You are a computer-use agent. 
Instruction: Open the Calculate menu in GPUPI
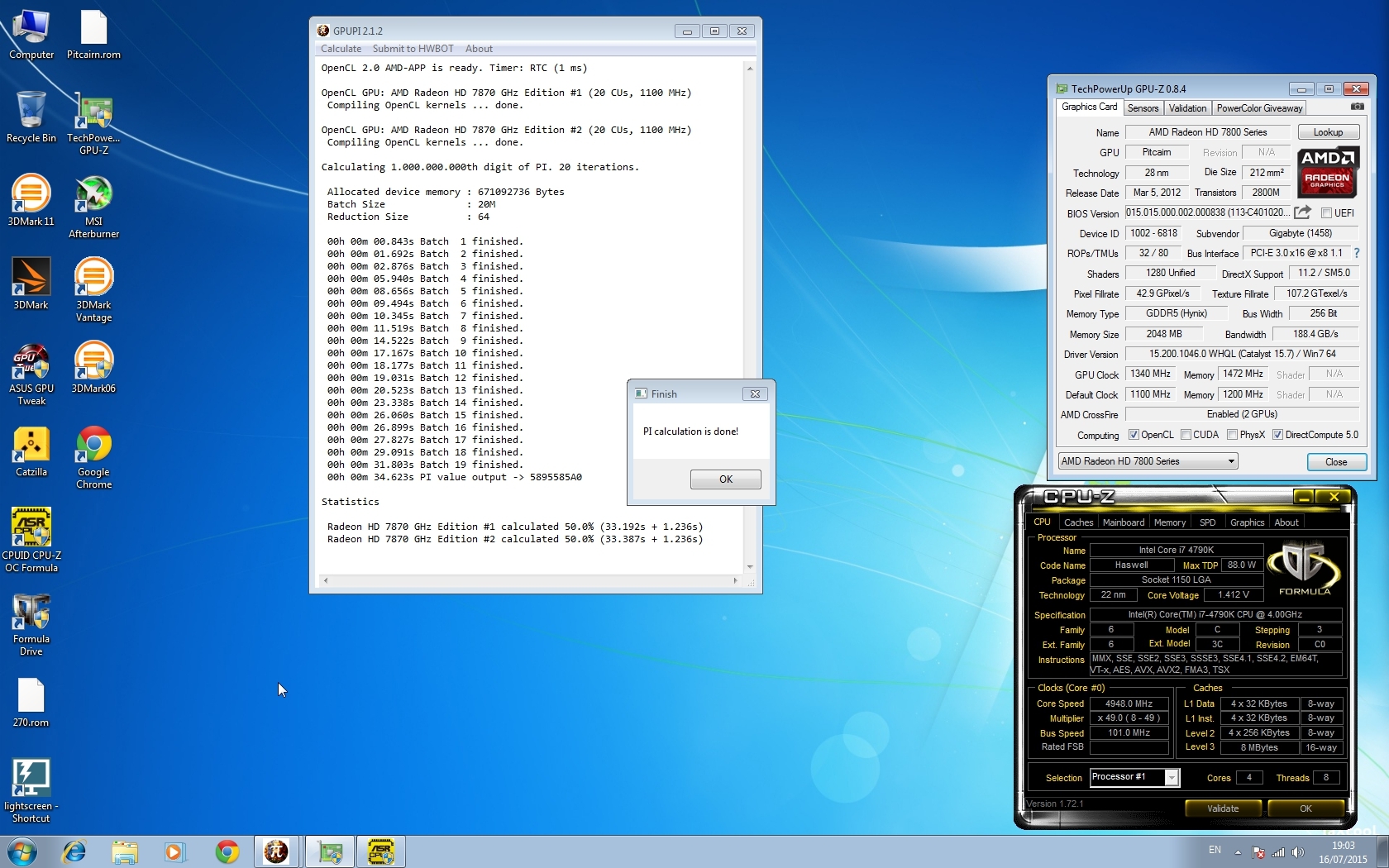pyautogui.click(x=341, y=49)
